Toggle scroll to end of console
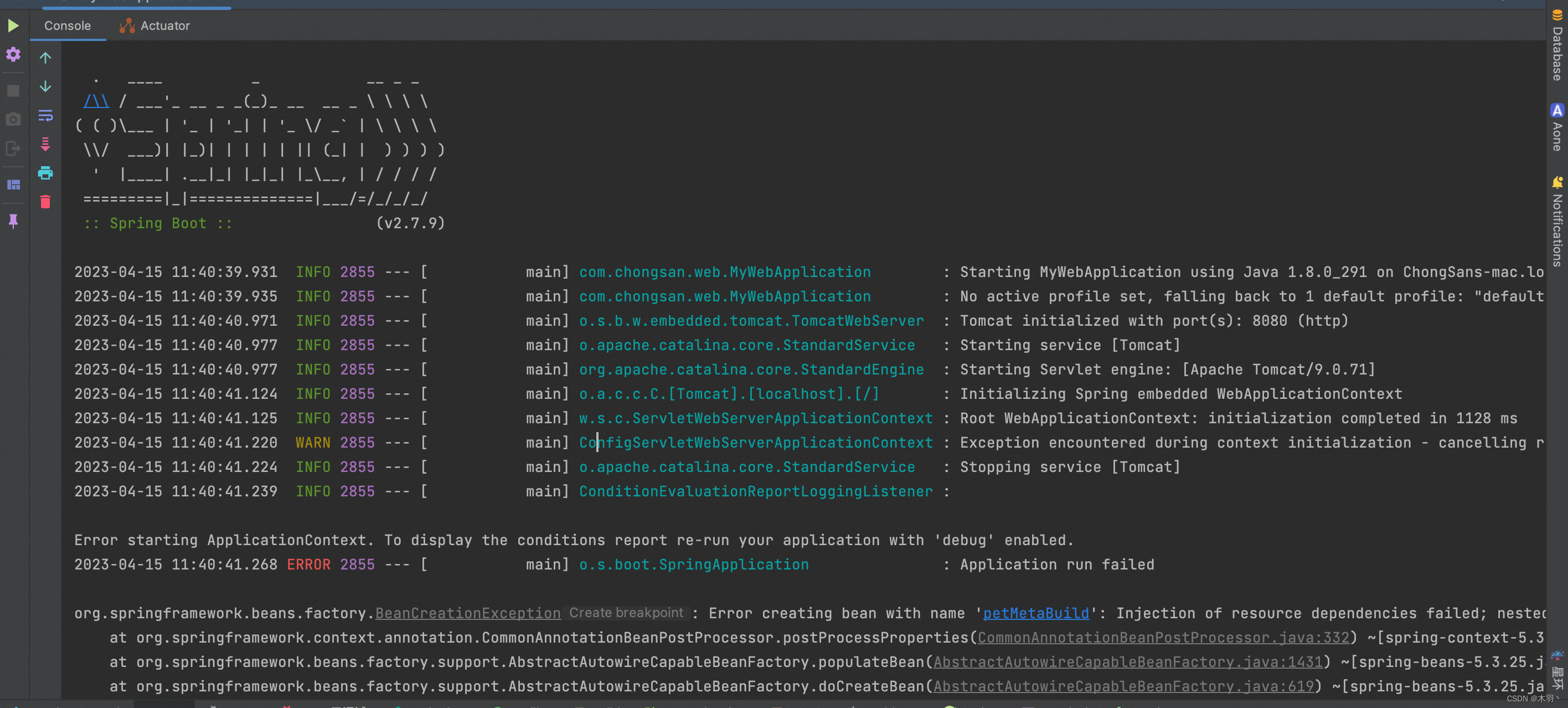 (45, 145)
